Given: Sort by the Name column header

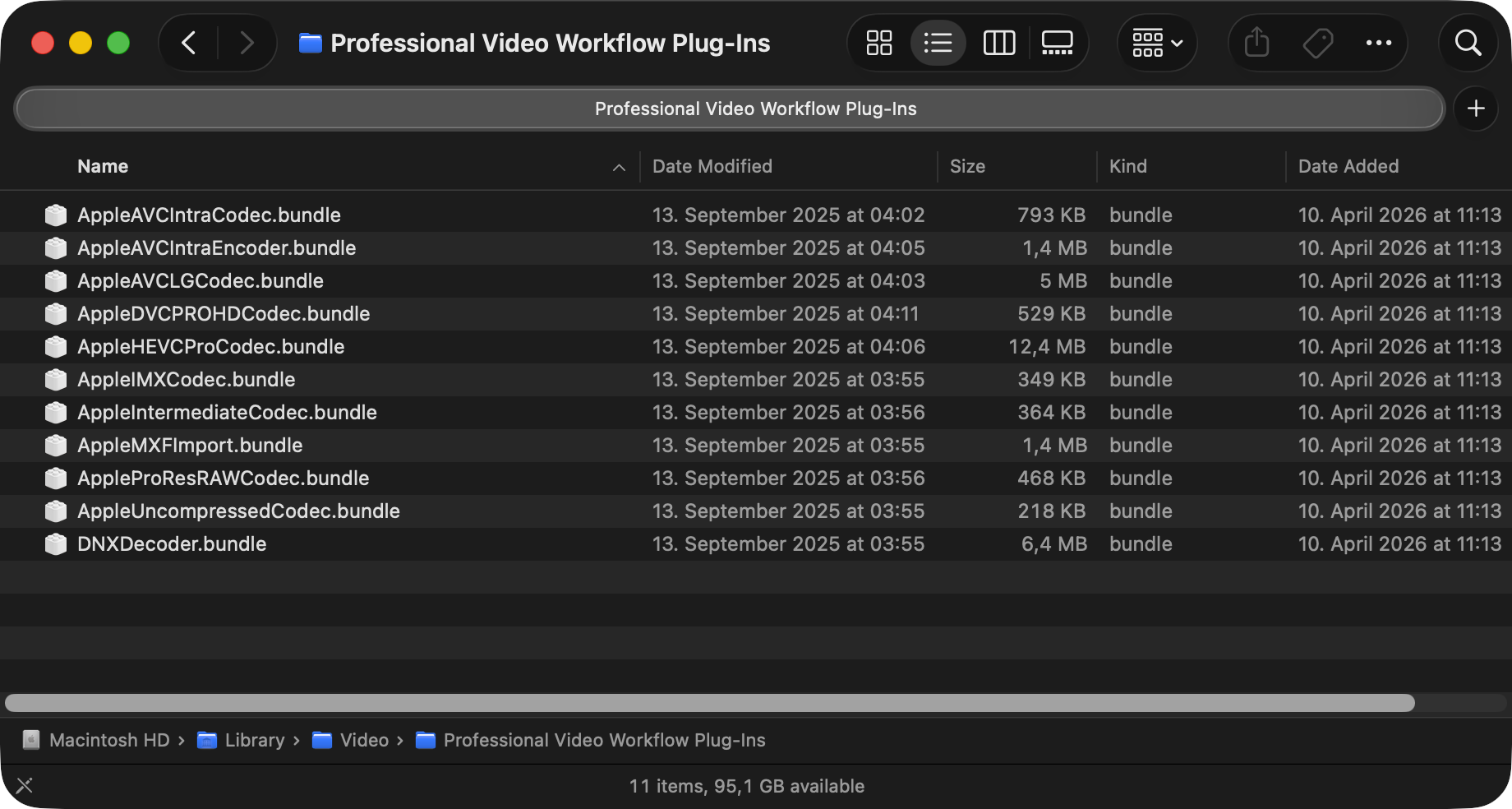Looking at the screenshot, I should [103, 166].
